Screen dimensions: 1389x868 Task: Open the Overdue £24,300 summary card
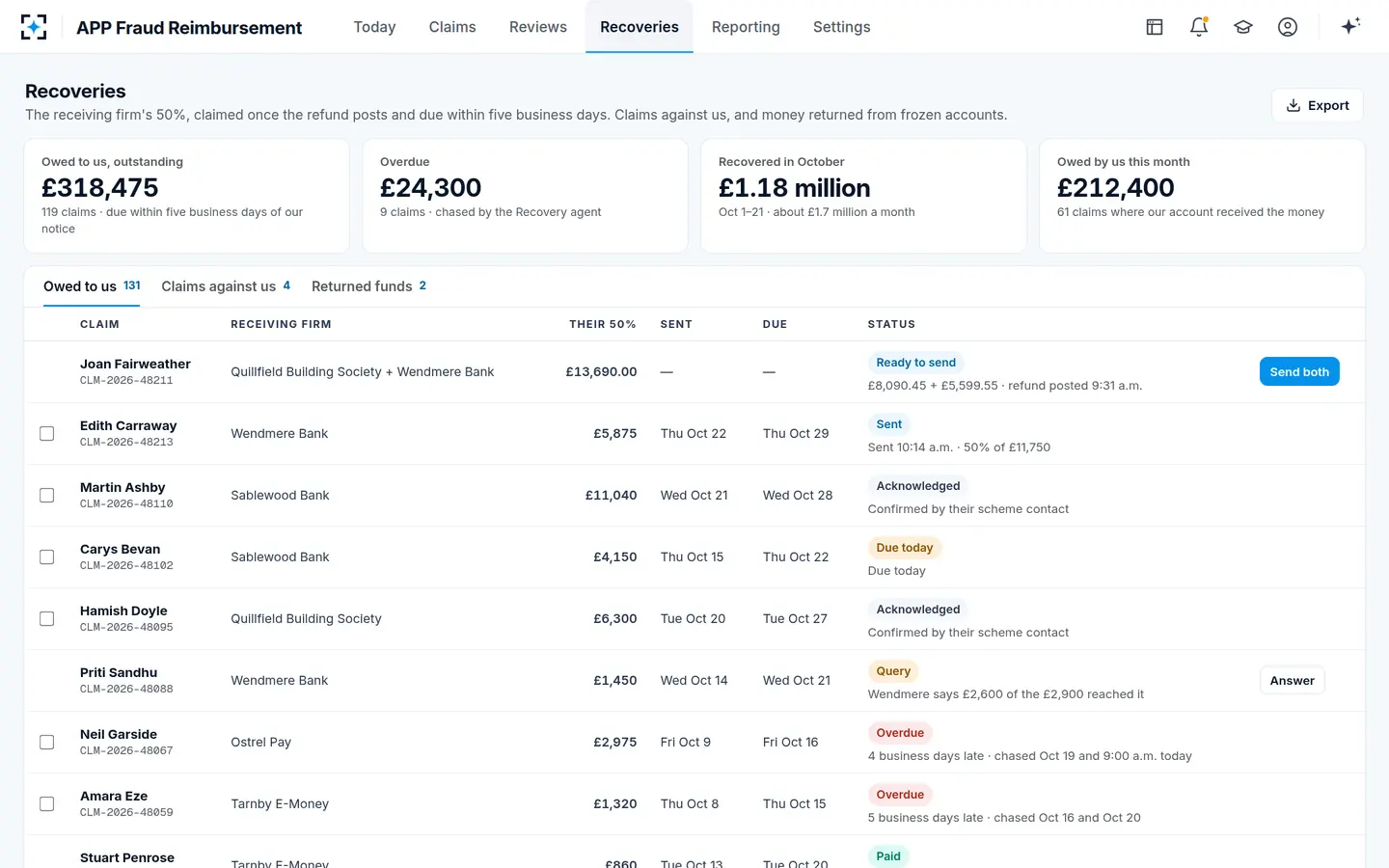526,196
